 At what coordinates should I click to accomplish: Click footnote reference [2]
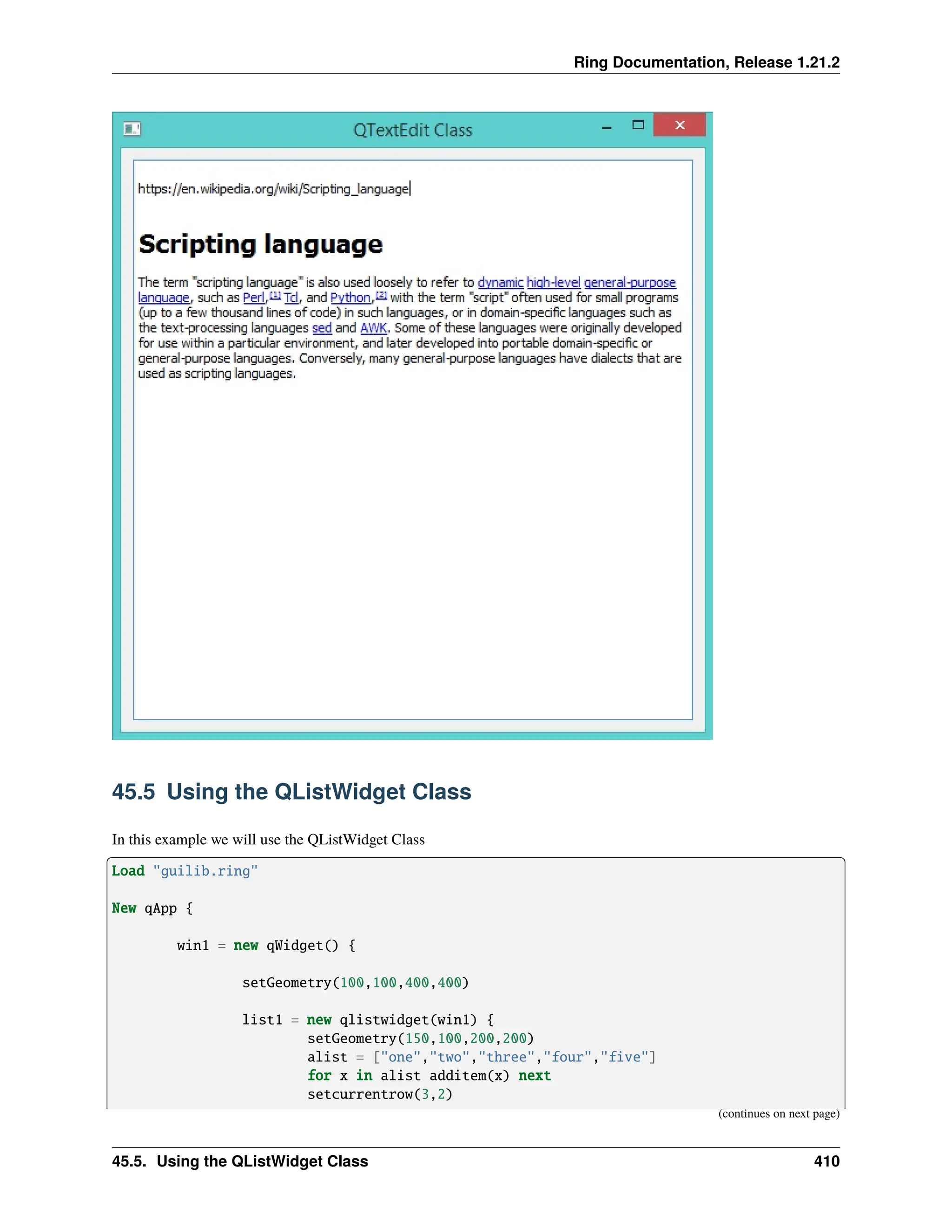(x=381, y=295)
